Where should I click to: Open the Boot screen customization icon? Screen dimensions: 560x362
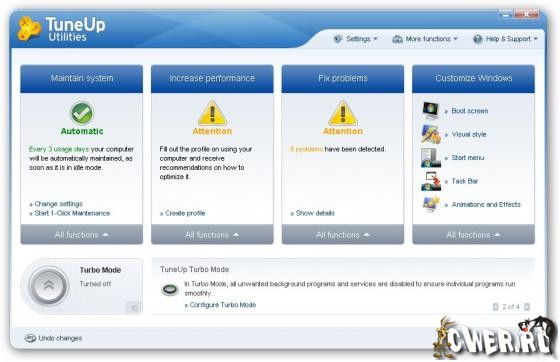430,111
